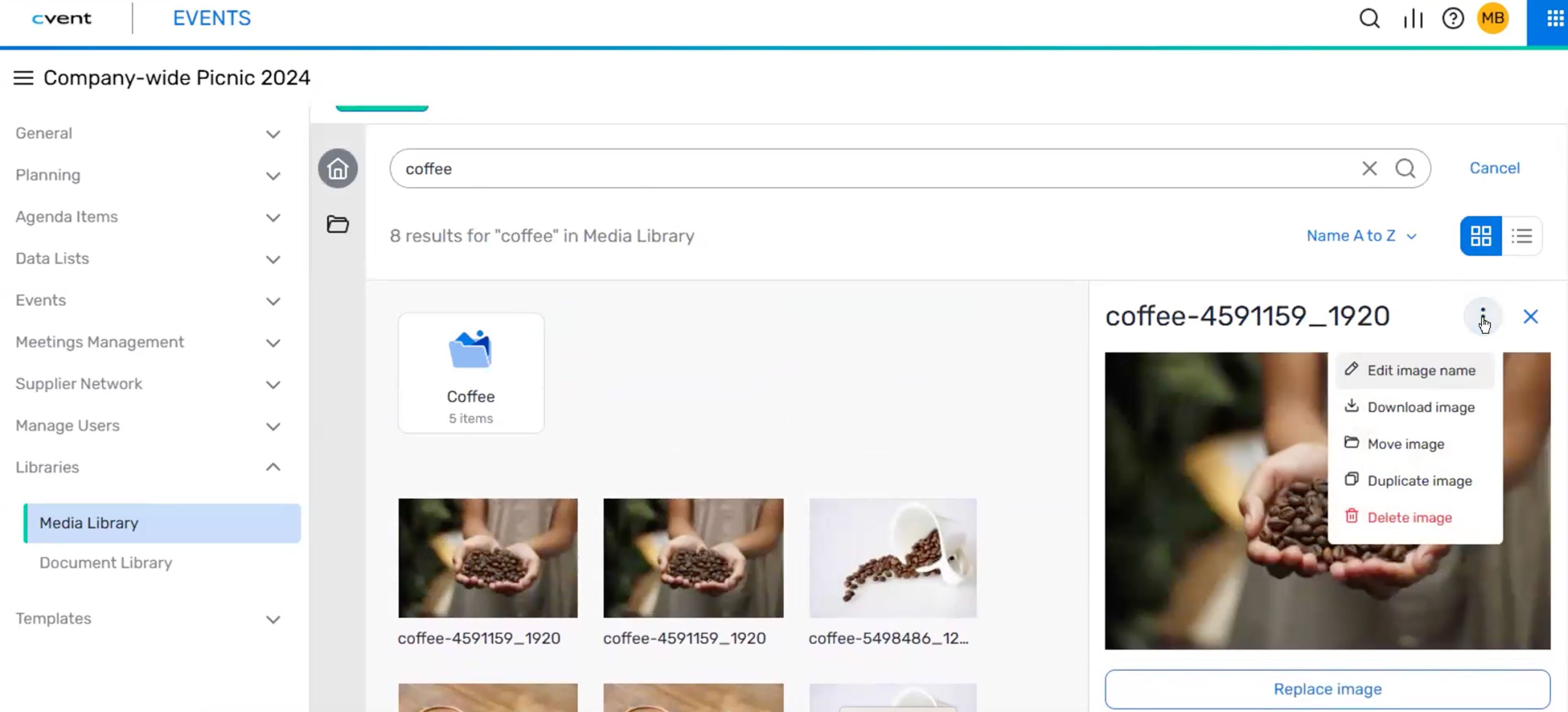Open the reports bar chart icon
Screen dimensions: 1568x712
1413,19
